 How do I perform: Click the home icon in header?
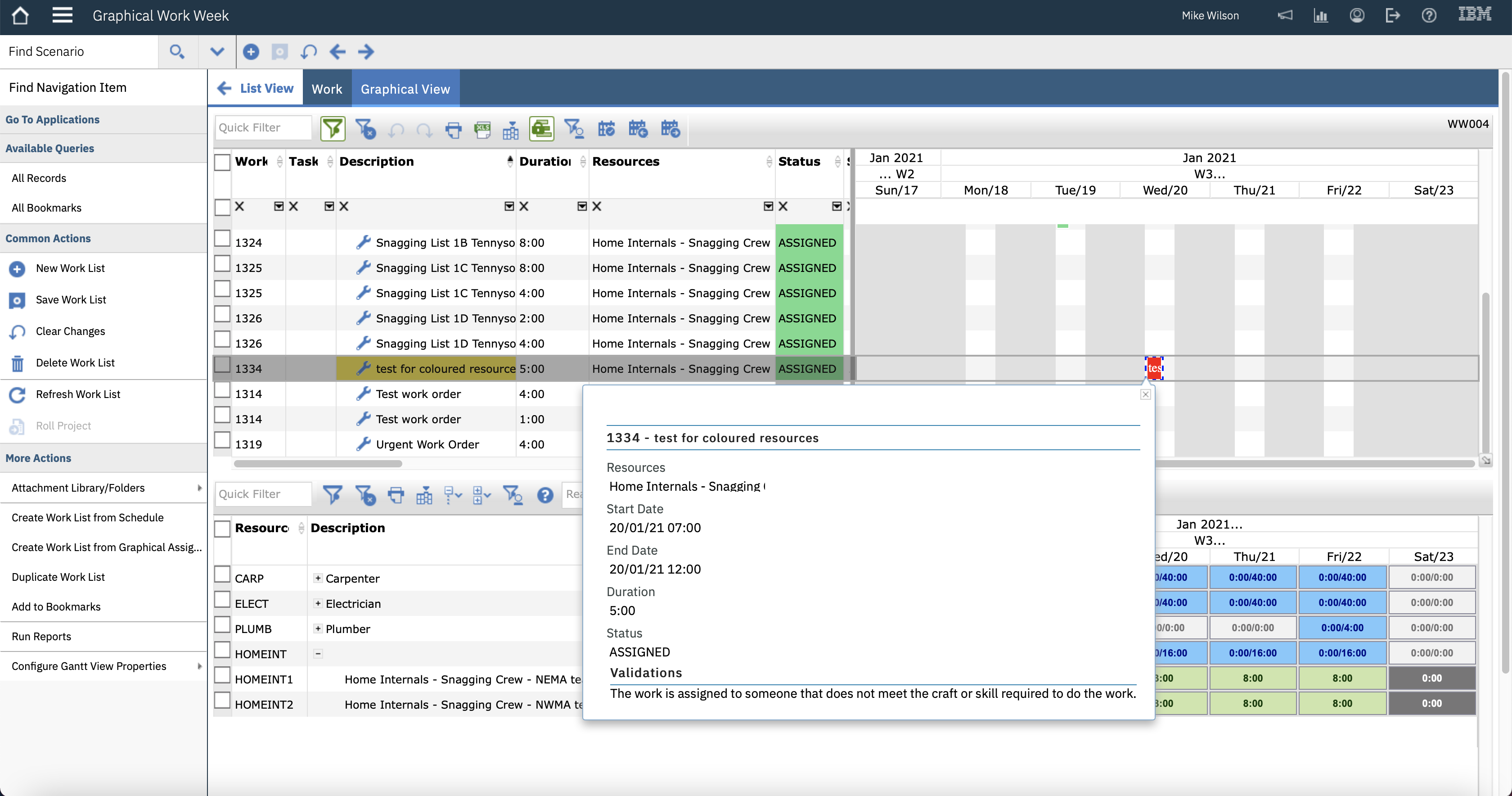(20, 16)
